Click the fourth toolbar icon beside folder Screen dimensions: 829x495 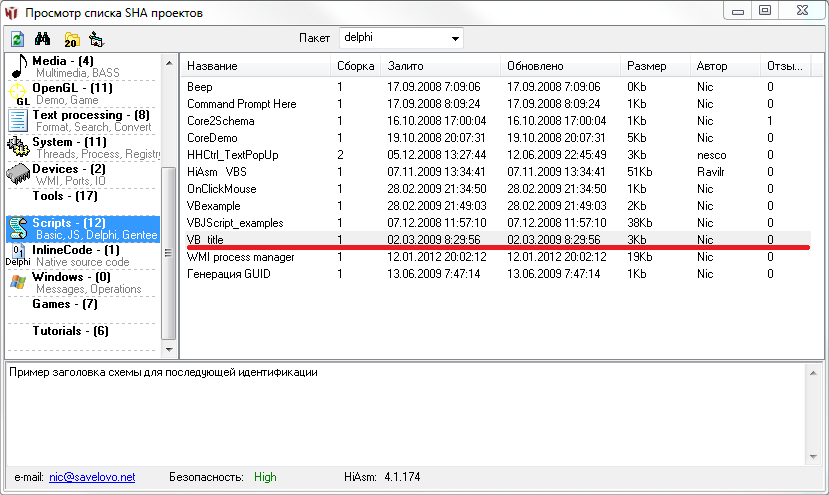[96, 39]
